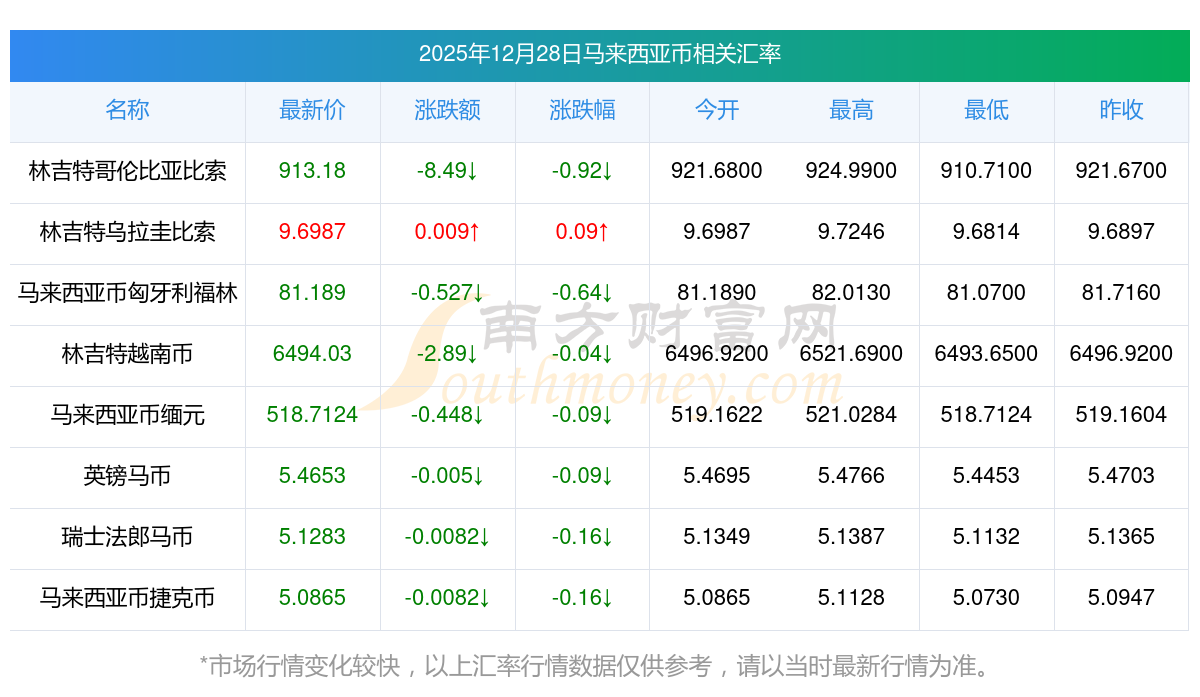Click the title 2025年12月28日马来西亚币相关汇率
Screen dimensions: 1200x697
(x=600, y=54)
